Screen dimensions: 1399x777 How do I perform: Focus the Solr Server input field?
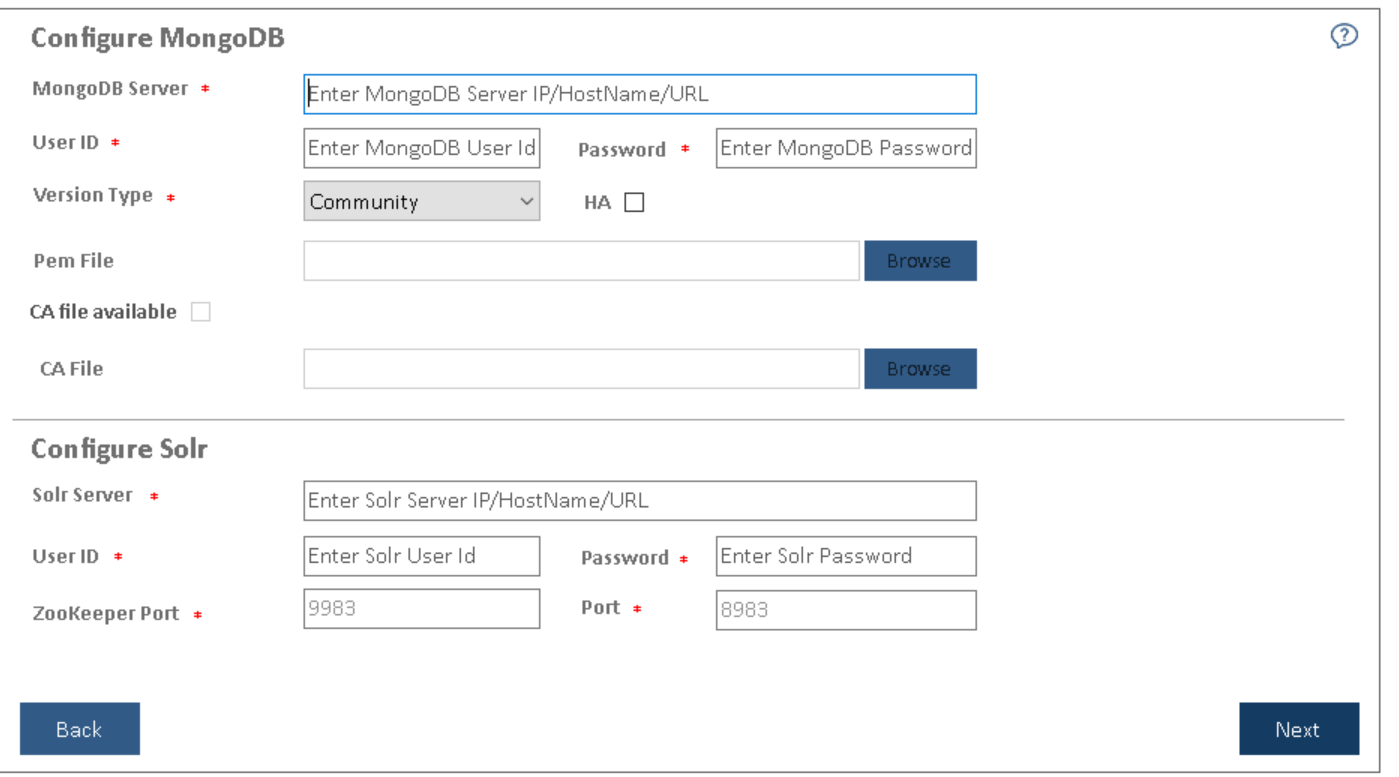pos(639,501)
